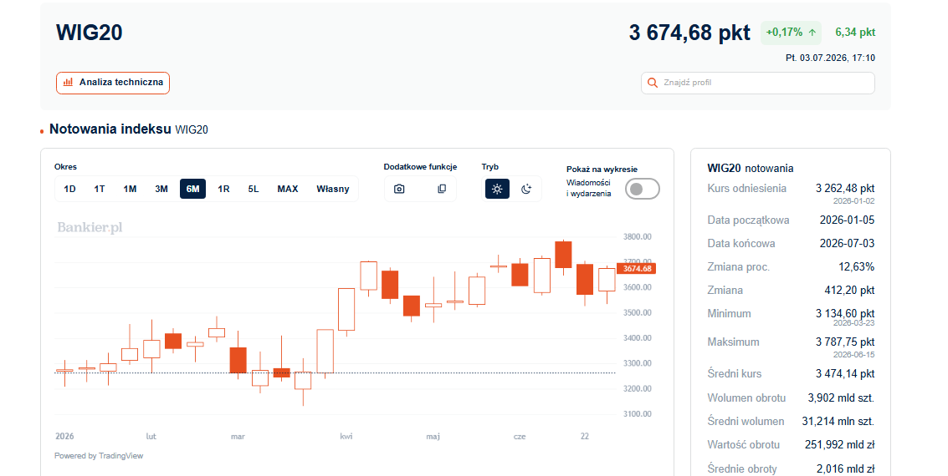Viewport: 948px width, 476px height.
Task: Click the maj month label on time axis
Action: tap(433, 436)
